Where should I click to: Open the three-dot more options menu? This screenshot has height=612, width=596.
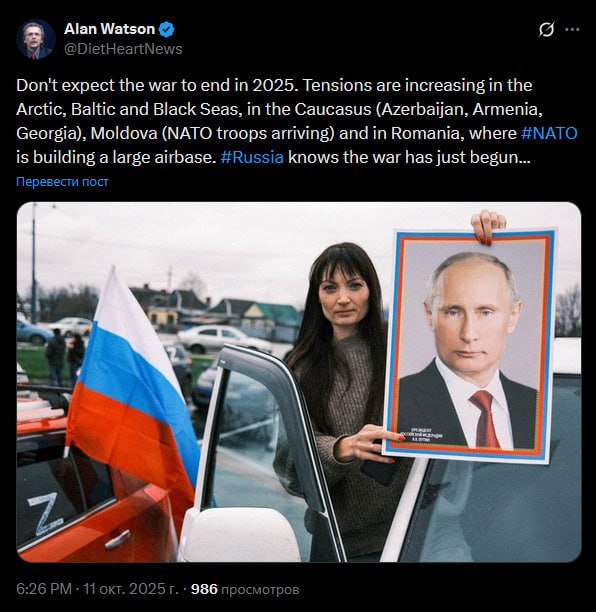pos(572,29)
